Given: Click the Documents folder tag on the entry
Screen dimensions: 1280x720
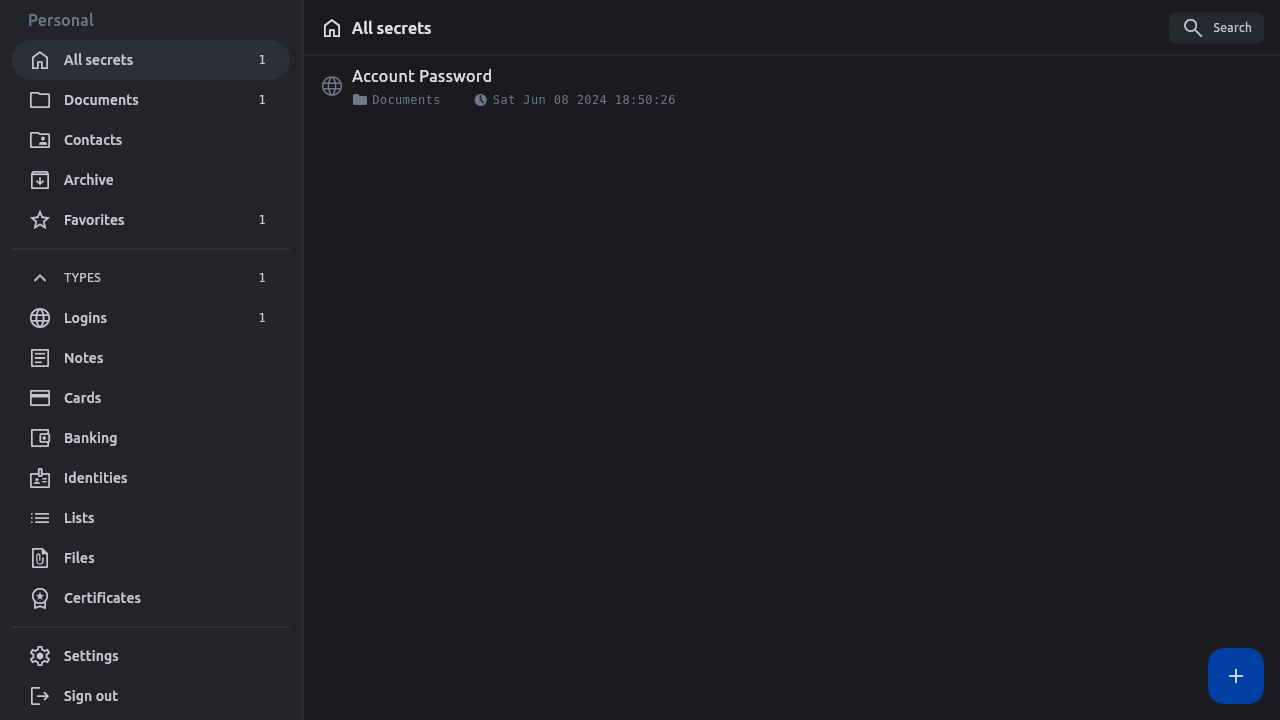Looking at the screenshot, I should (398, 100).
